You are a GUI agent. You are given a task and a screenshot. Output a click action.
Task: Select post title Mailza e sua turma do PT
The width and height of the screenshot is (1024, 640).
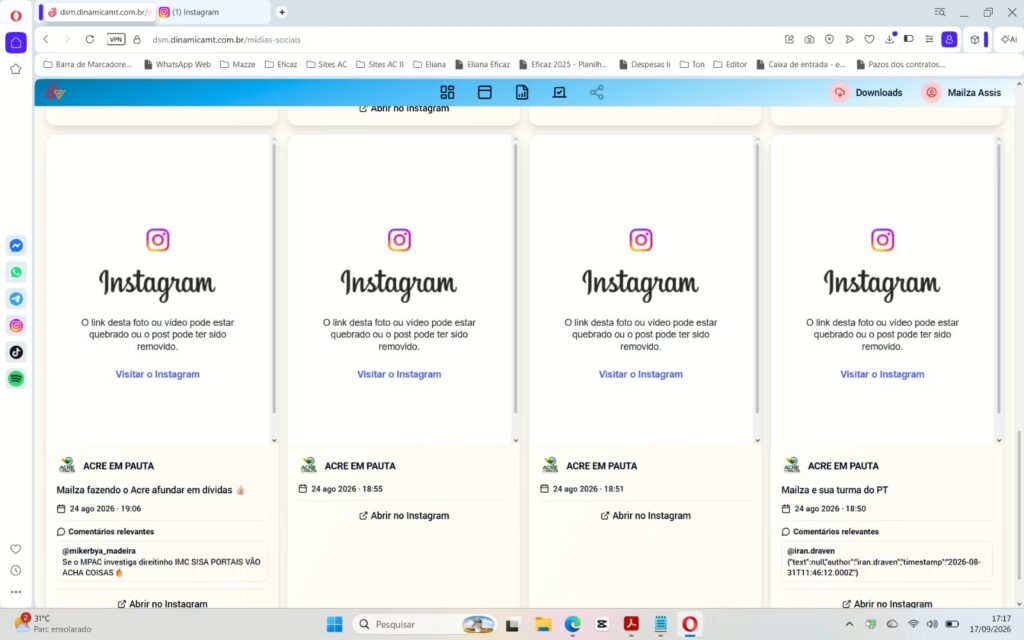tap(835, 490)
